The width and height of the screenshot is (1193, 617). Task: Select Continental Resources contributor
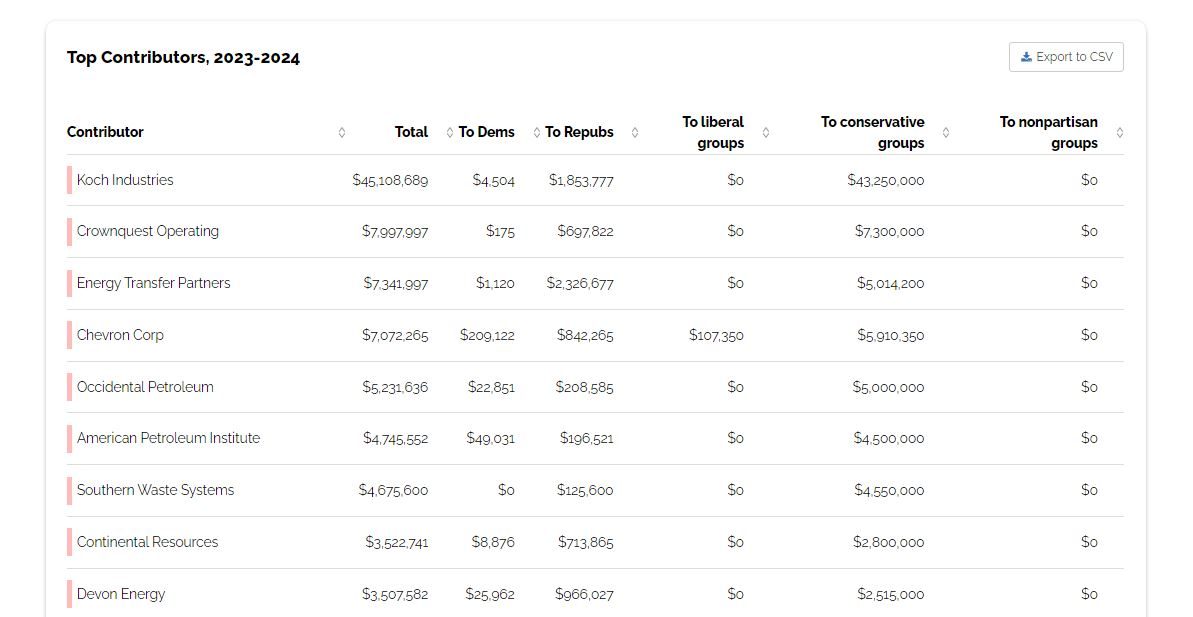pos(147,542)
